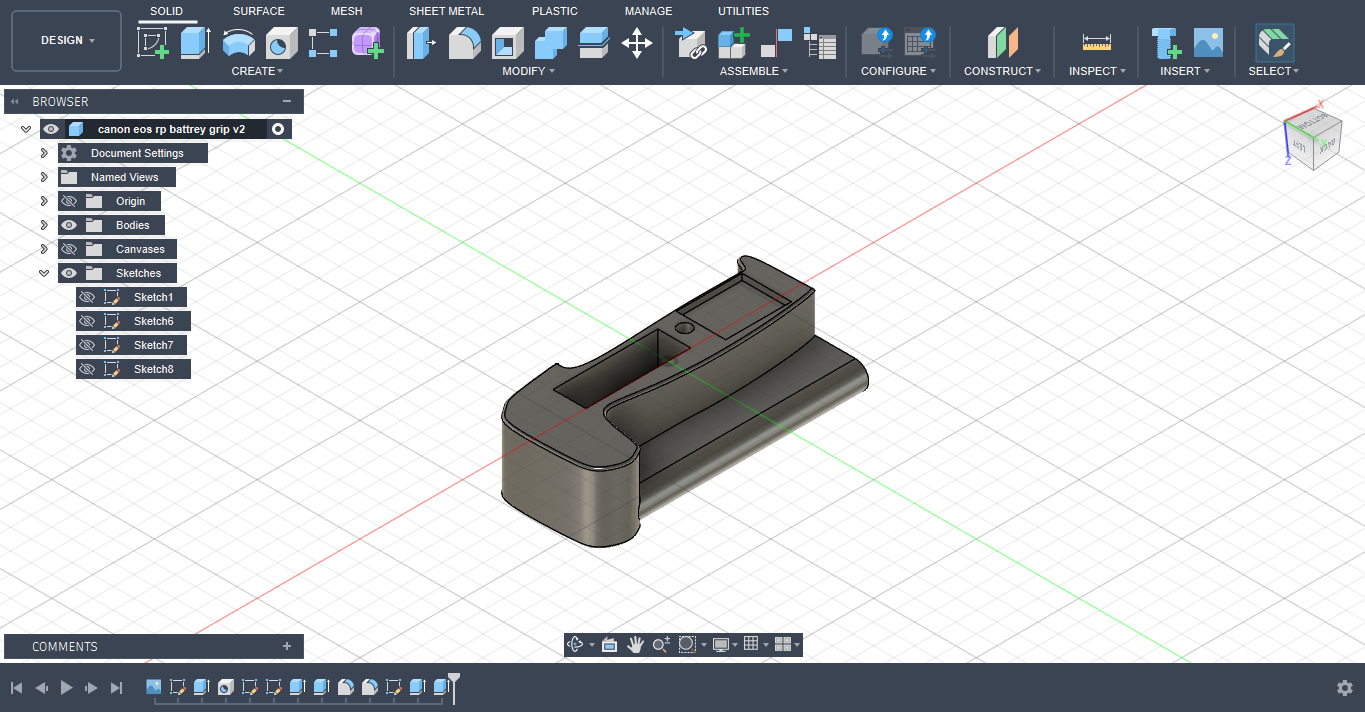Show the Canvases folder

[x=69, y=249]
